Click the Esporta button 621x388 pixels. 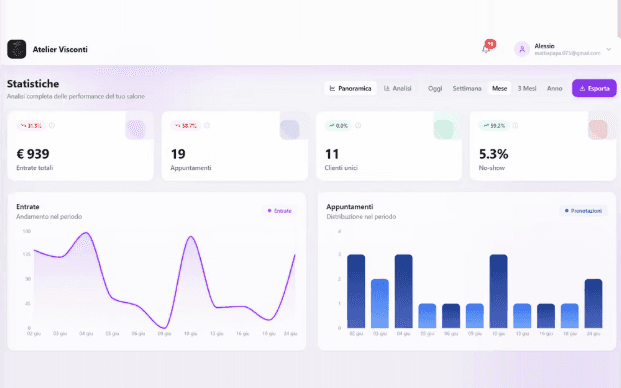[594, 88]
